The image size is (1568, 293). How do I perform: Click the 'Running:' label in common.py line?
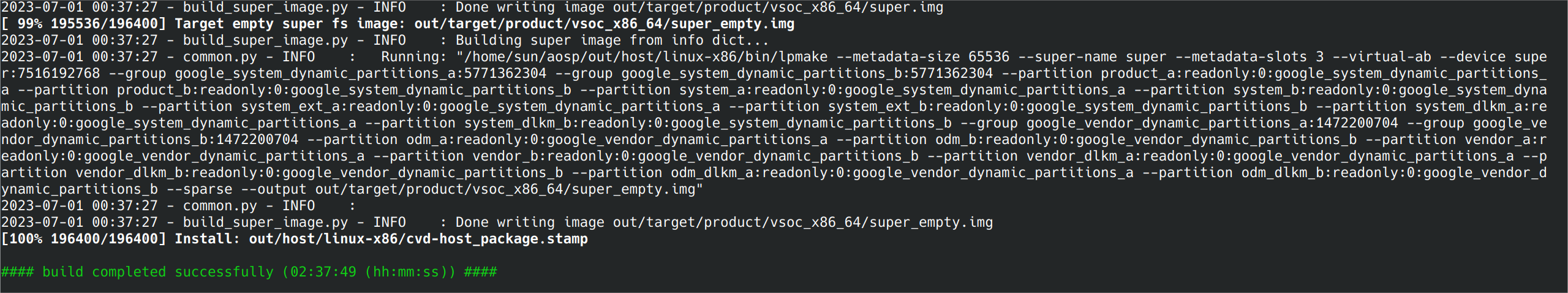coord(414,56)
